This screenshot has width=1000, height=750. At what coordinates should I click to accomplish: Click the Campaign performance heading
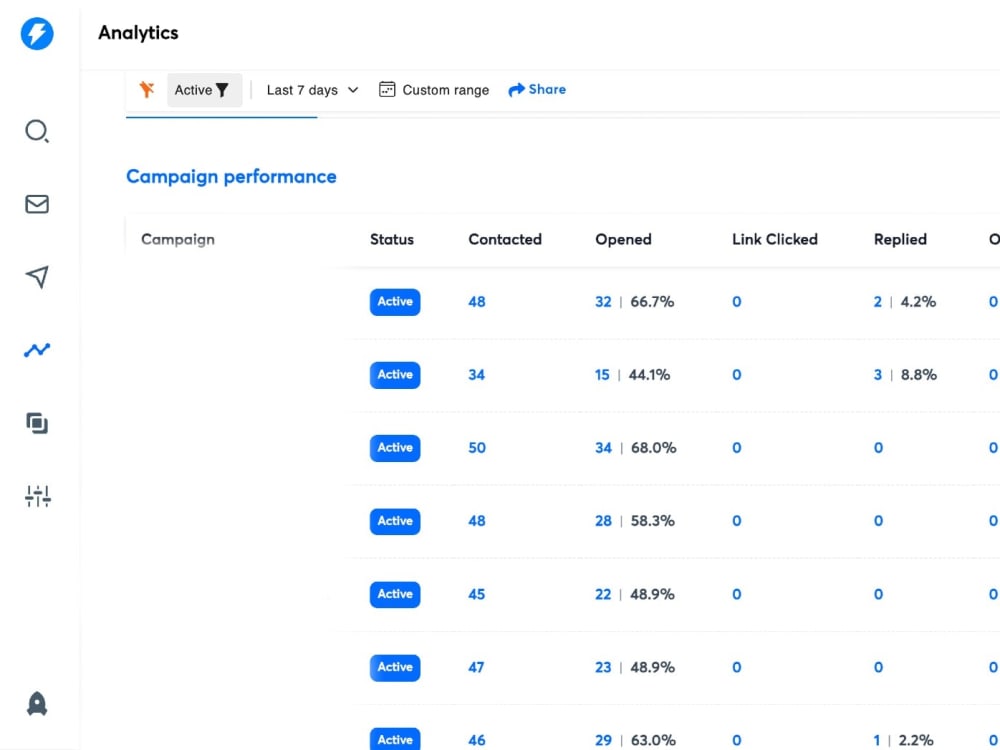click(x=232, y=177)
